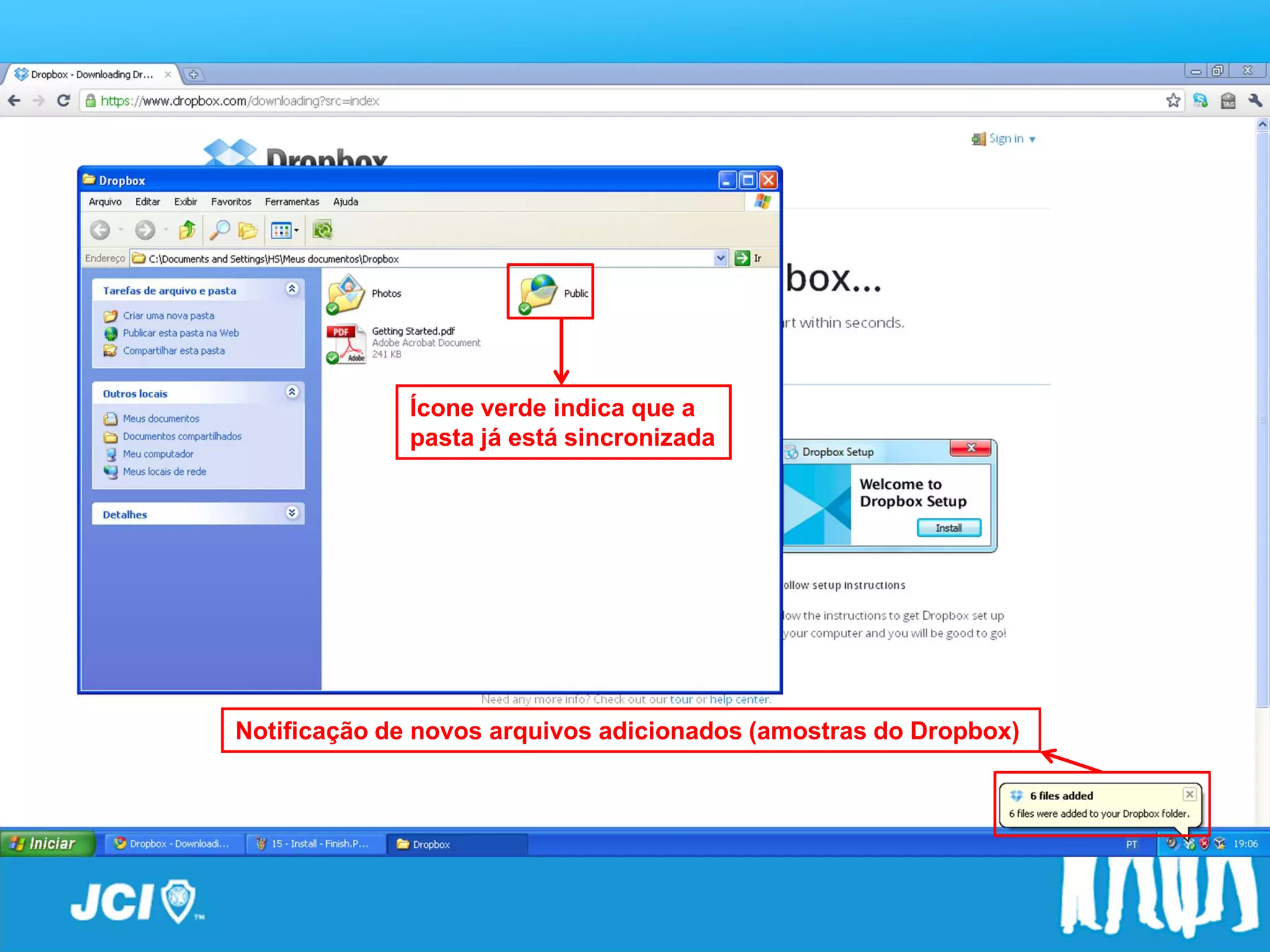The height and width of the screenshot is (952, 1270).
Task: Open the Ferramentas menu
Action: pos(291,202)
